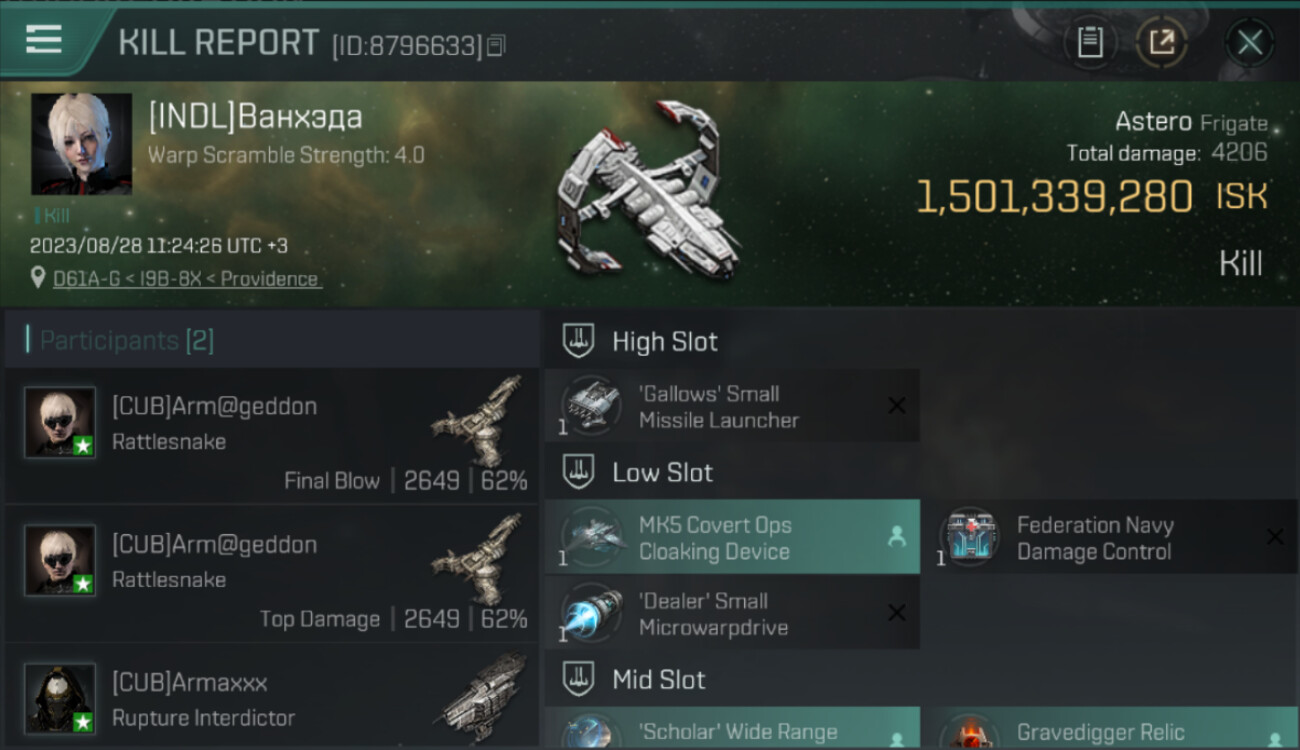Image resolution: width=1300 pixels, height=750 pixels.
Task: Click the share export icon
Action: [1162, 42]
